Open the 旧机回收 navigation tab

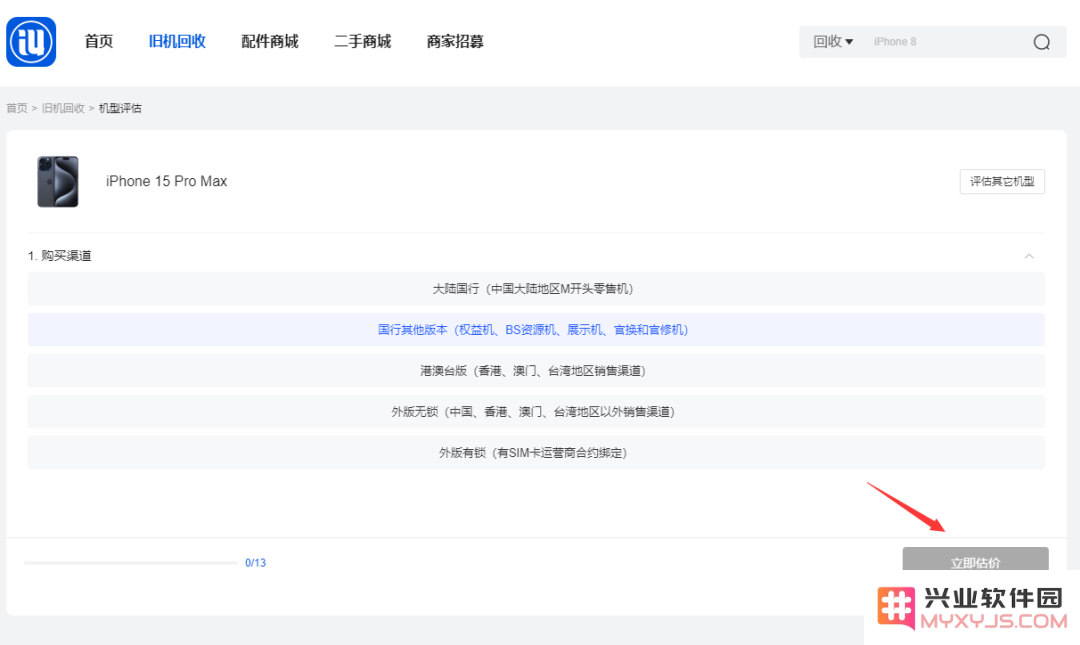point(177,41)
